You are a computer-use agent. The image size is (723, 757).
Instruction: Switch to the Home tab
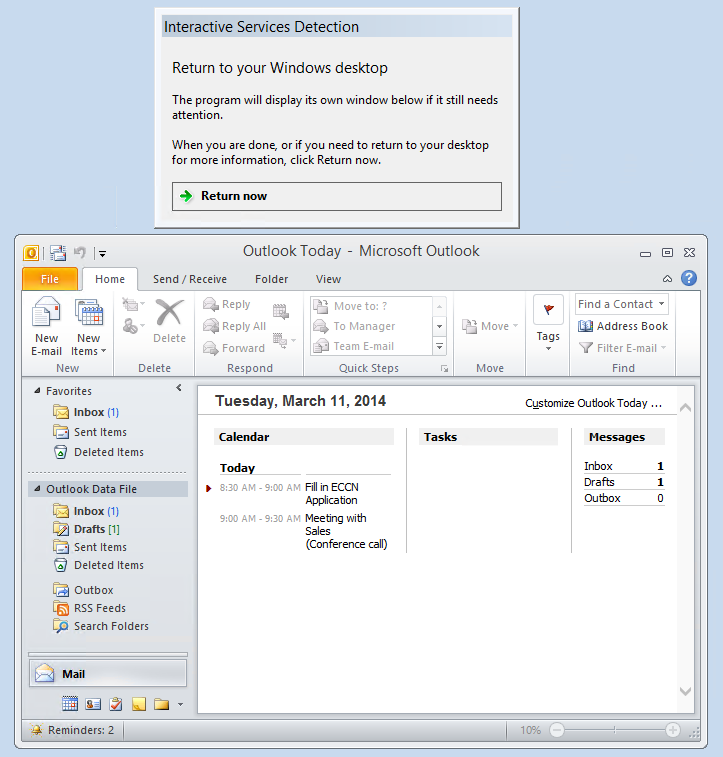110,279
